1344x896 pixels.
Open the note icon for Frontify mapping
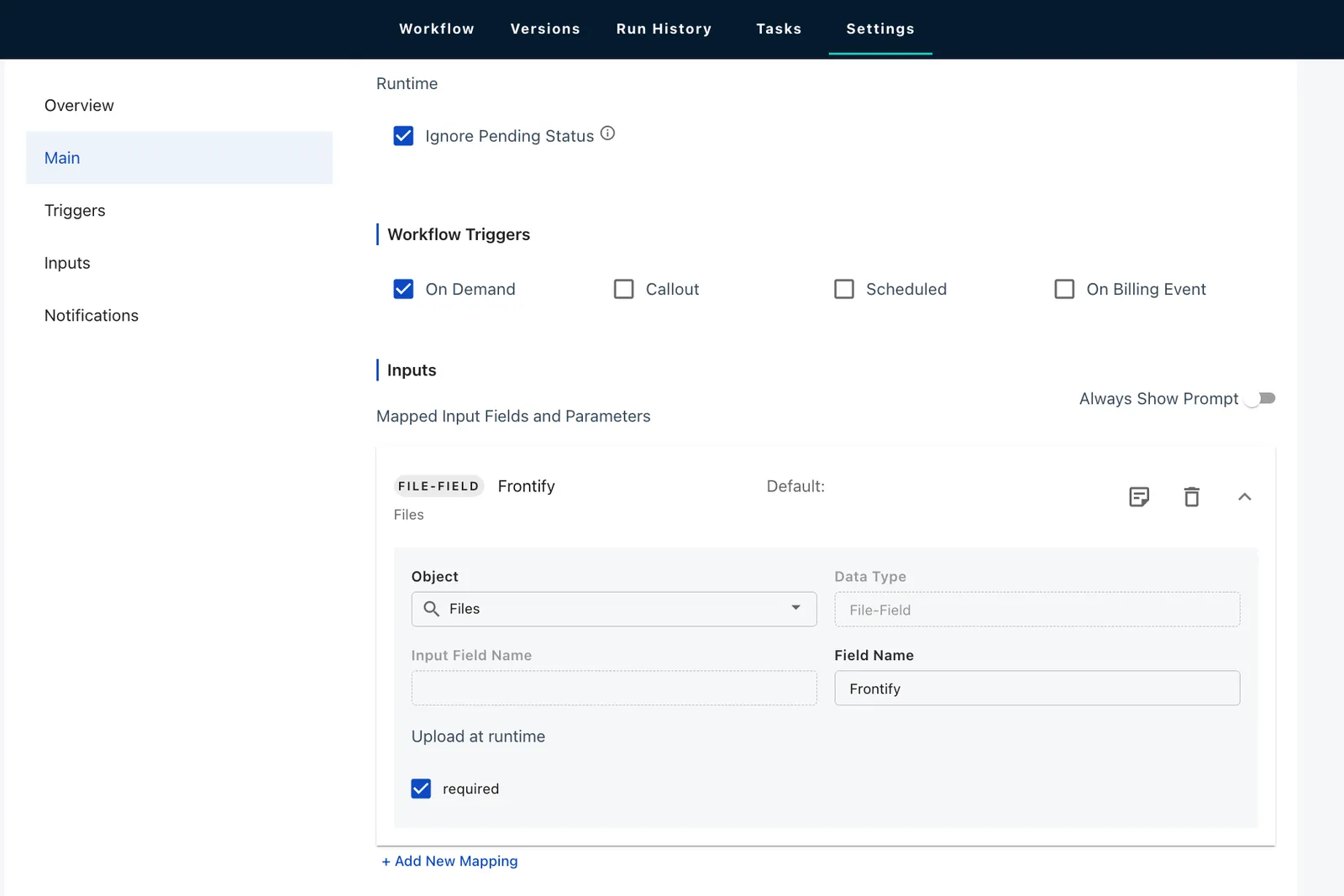point(1139,497)
